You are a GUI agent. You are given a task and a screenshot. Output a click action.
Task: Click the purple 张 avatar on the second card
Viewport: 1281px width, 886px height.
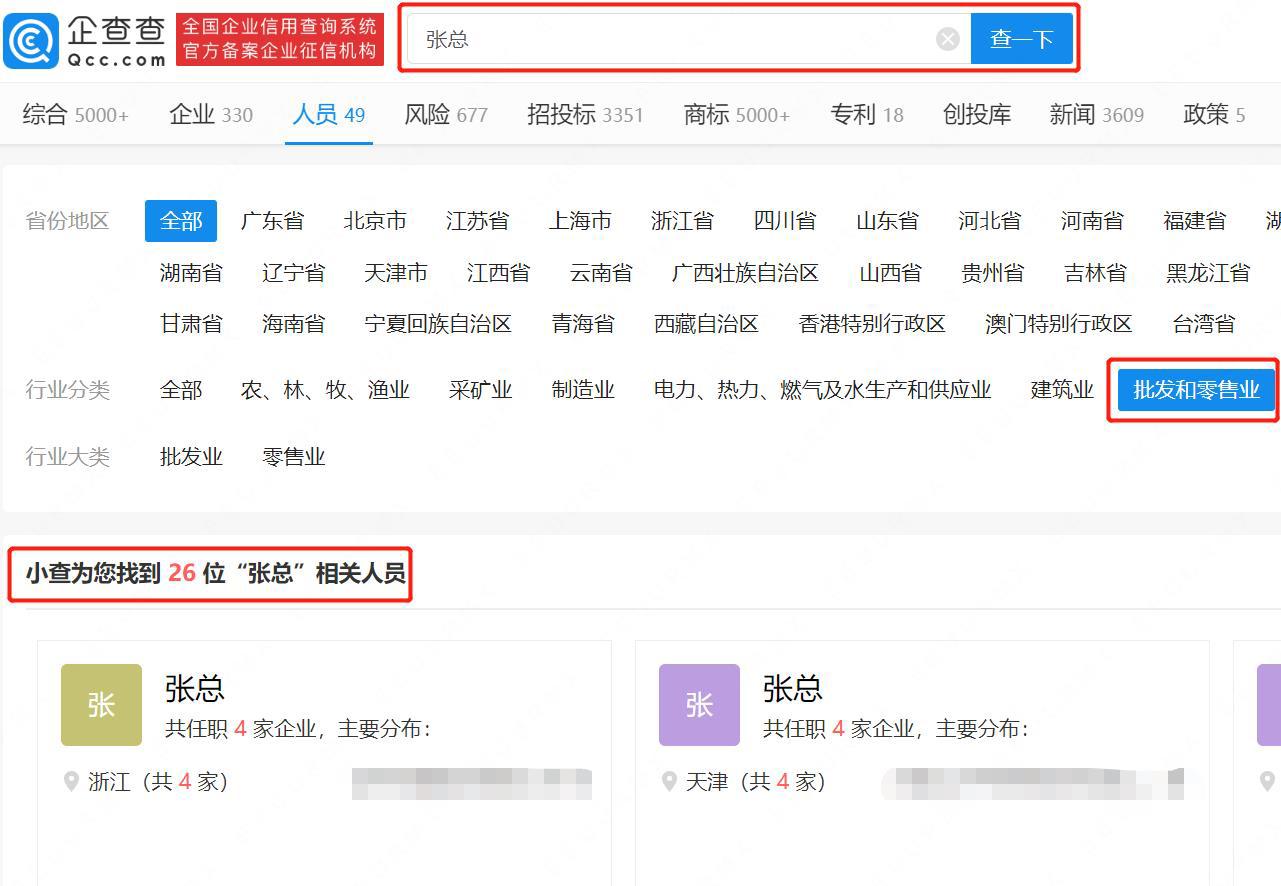(x=698, y=704)
